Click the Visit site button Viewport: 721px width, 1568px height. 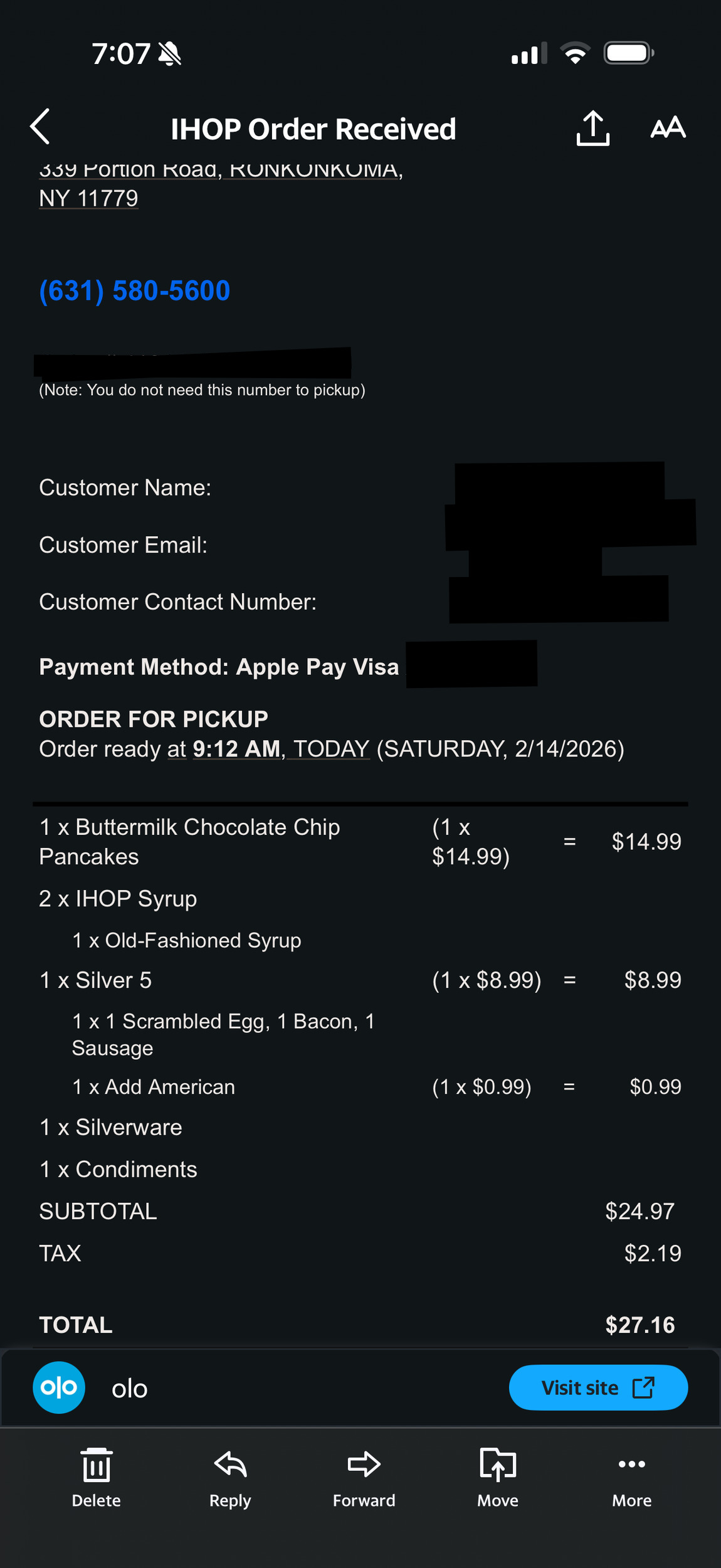click(x=598, y=1387)
